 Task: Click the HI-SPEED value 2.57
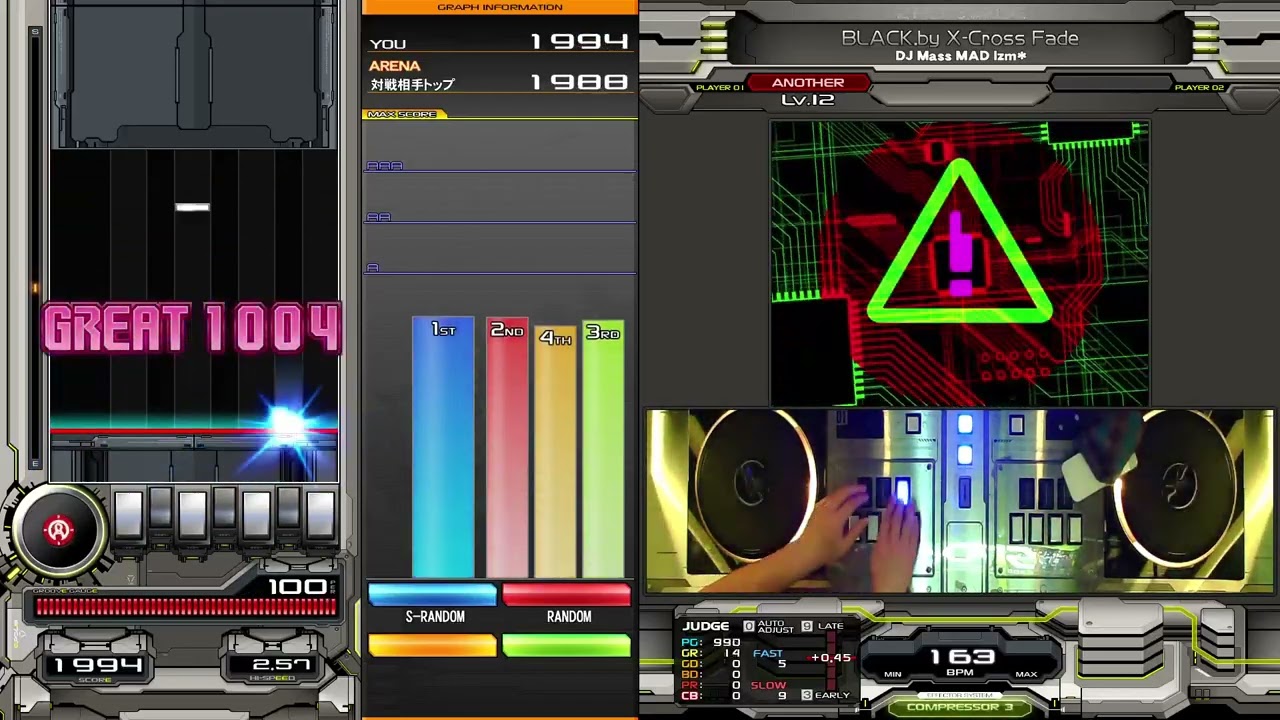pos(281,665)
